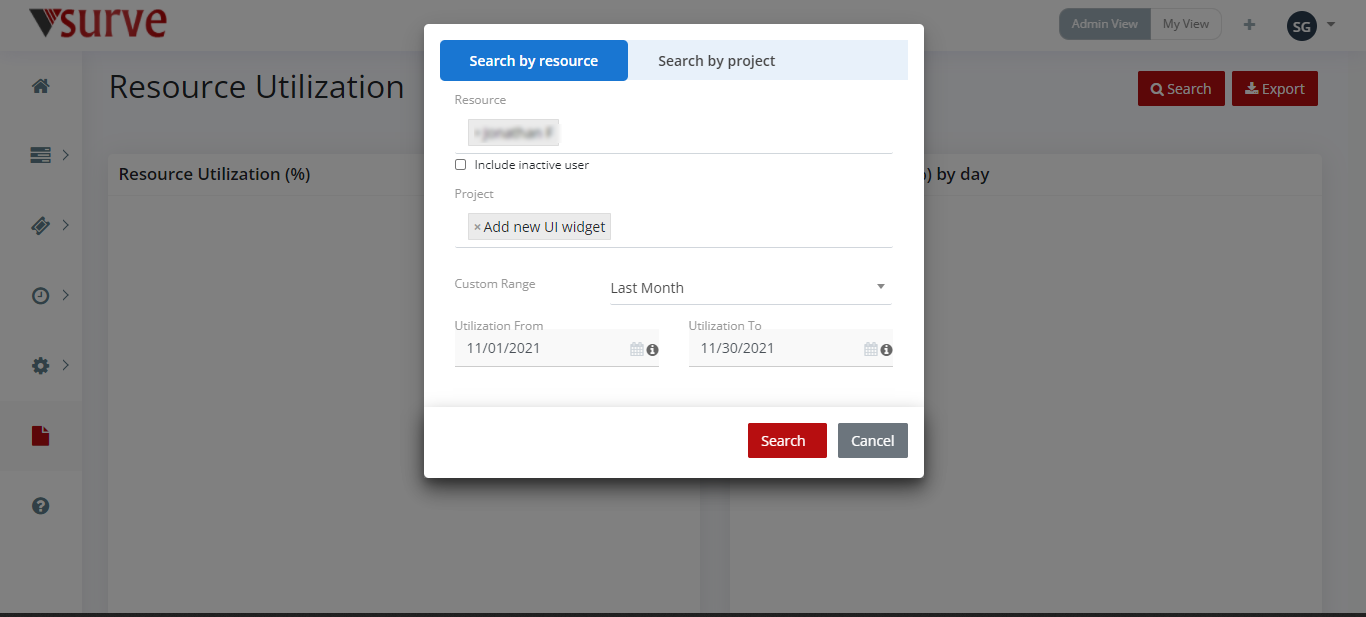Click the Utilization From date field

pyautogui.click(x=557, y=349)
